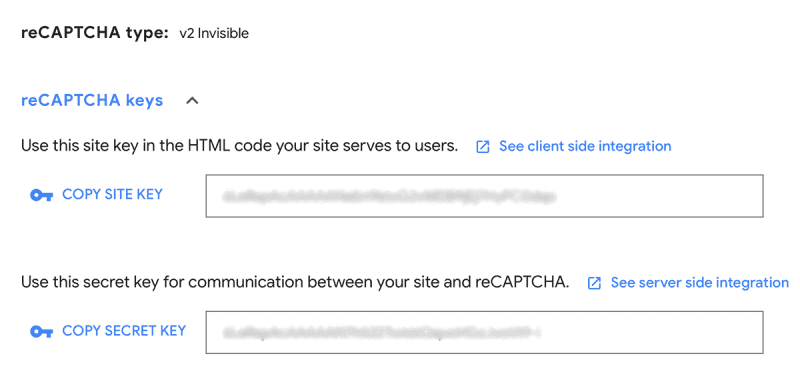Open See client side integration link

coord(585,146)
